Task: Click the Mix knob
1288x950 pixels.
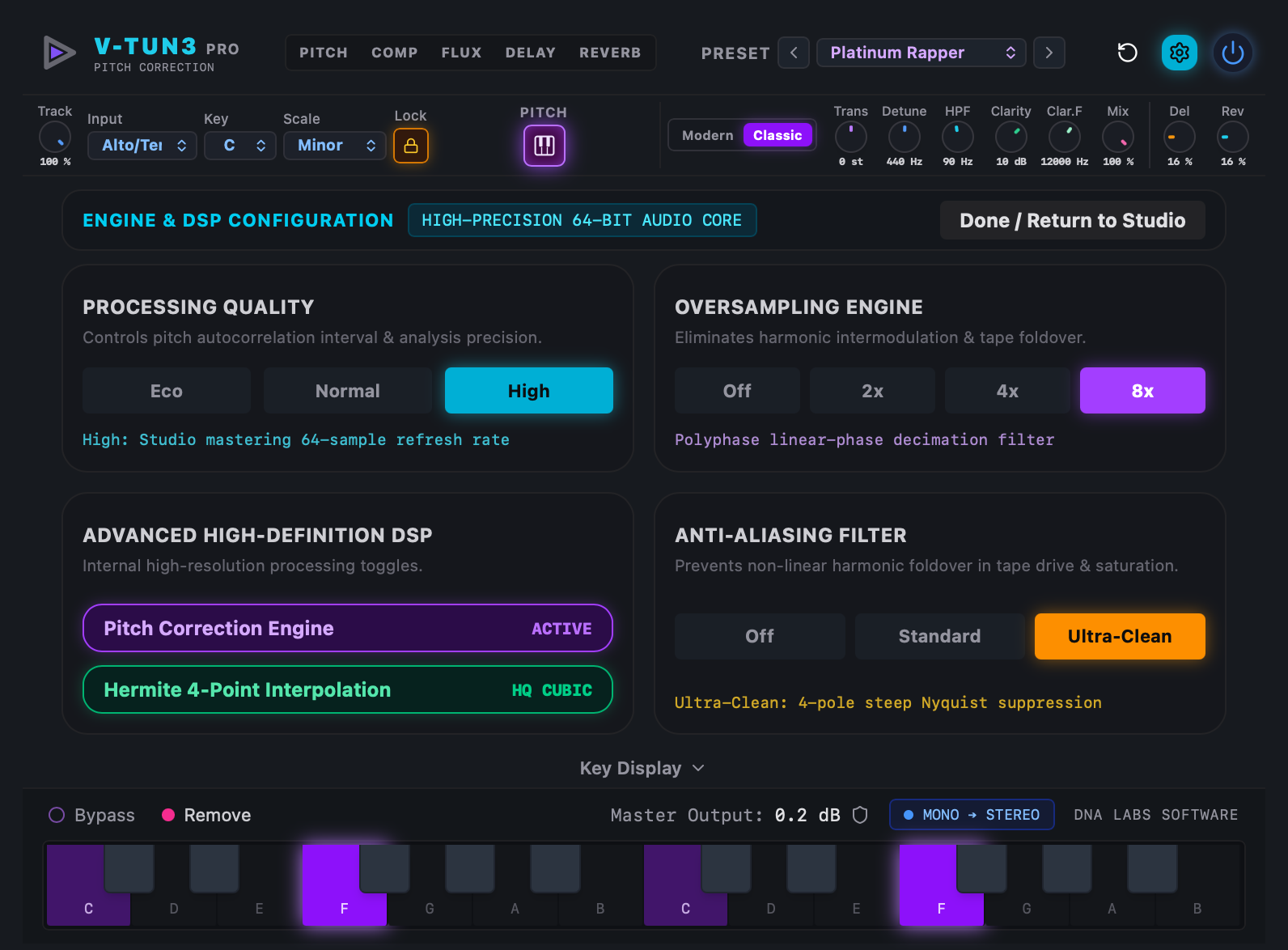Action: tap(1118, 137)
